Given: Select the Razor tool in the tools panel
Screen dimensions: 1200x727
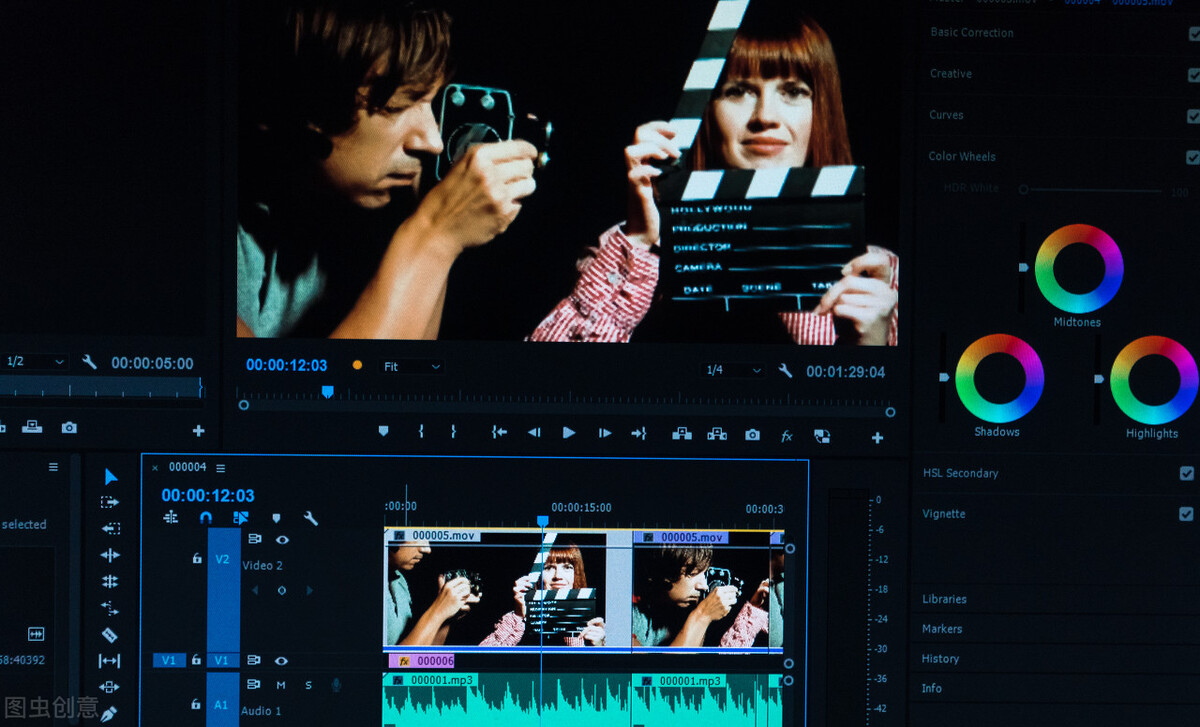Looking at the screenshot, I should [x=110, y=634].
